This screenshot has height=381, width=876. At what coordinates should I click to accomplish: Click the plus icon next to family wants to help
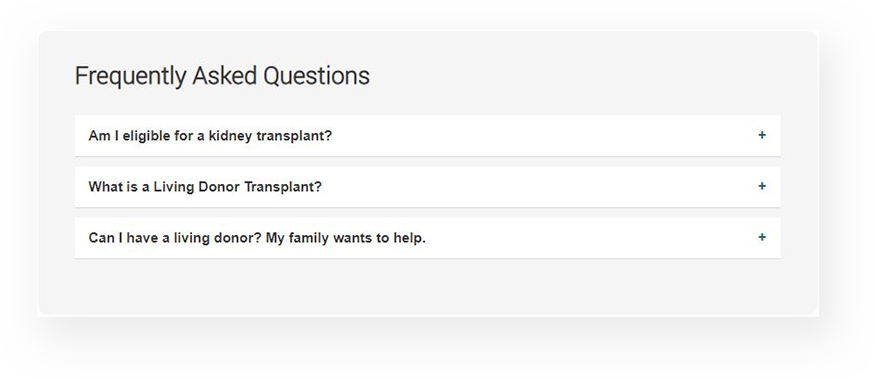[761, 237]
